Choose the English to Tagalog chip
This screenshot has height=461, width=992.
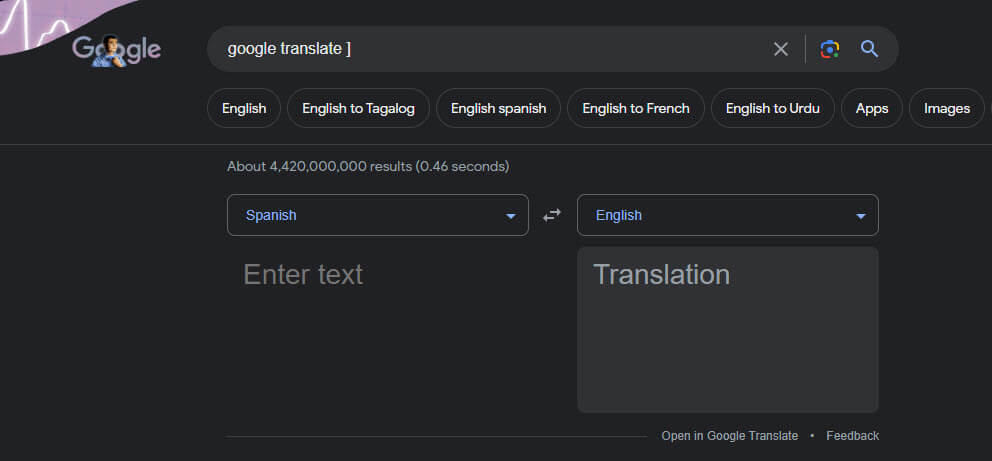pyautogui.click(x=358, y=108)
